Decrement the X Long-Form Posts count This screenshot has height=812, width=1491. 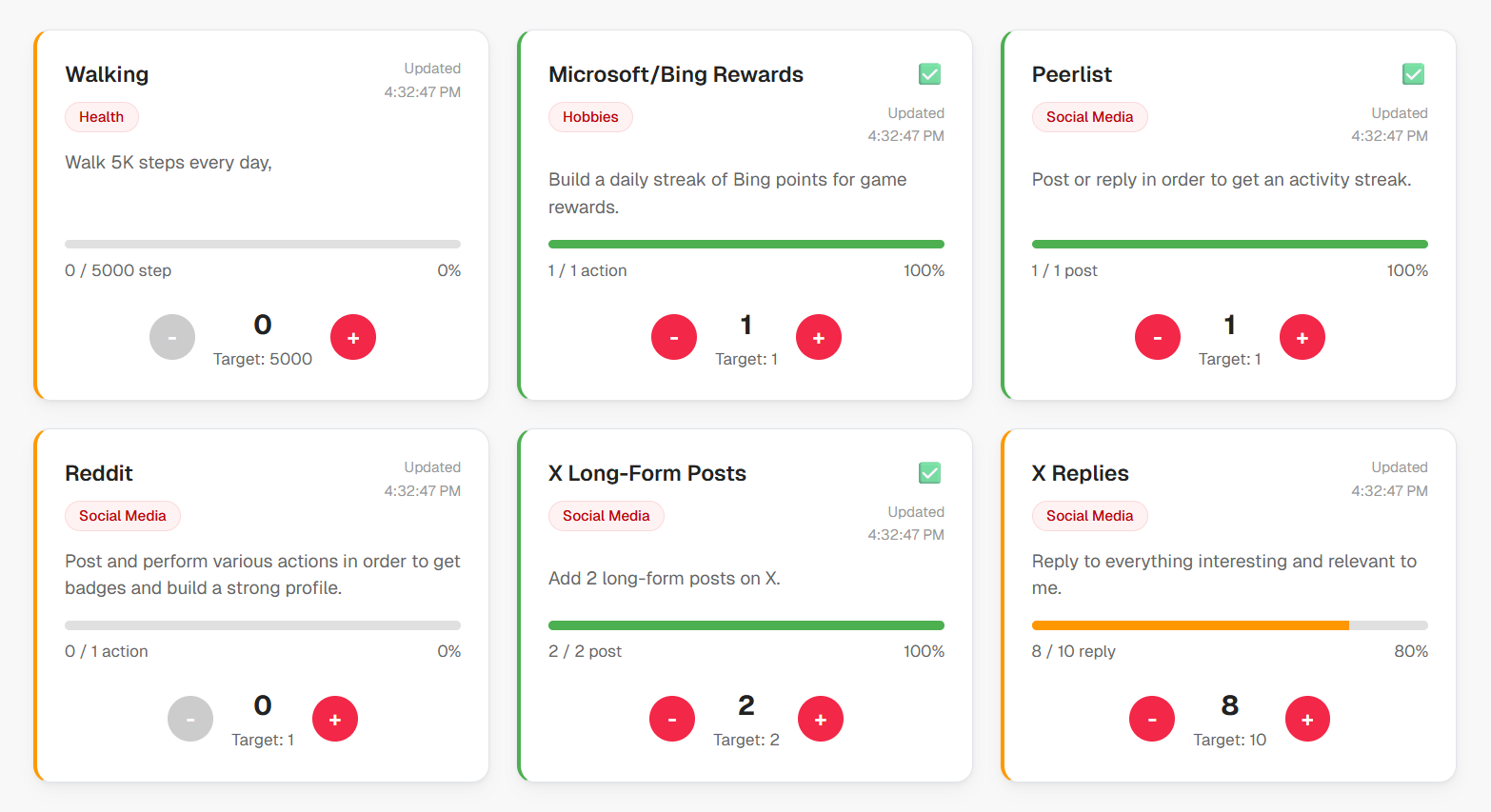(672, 719)
